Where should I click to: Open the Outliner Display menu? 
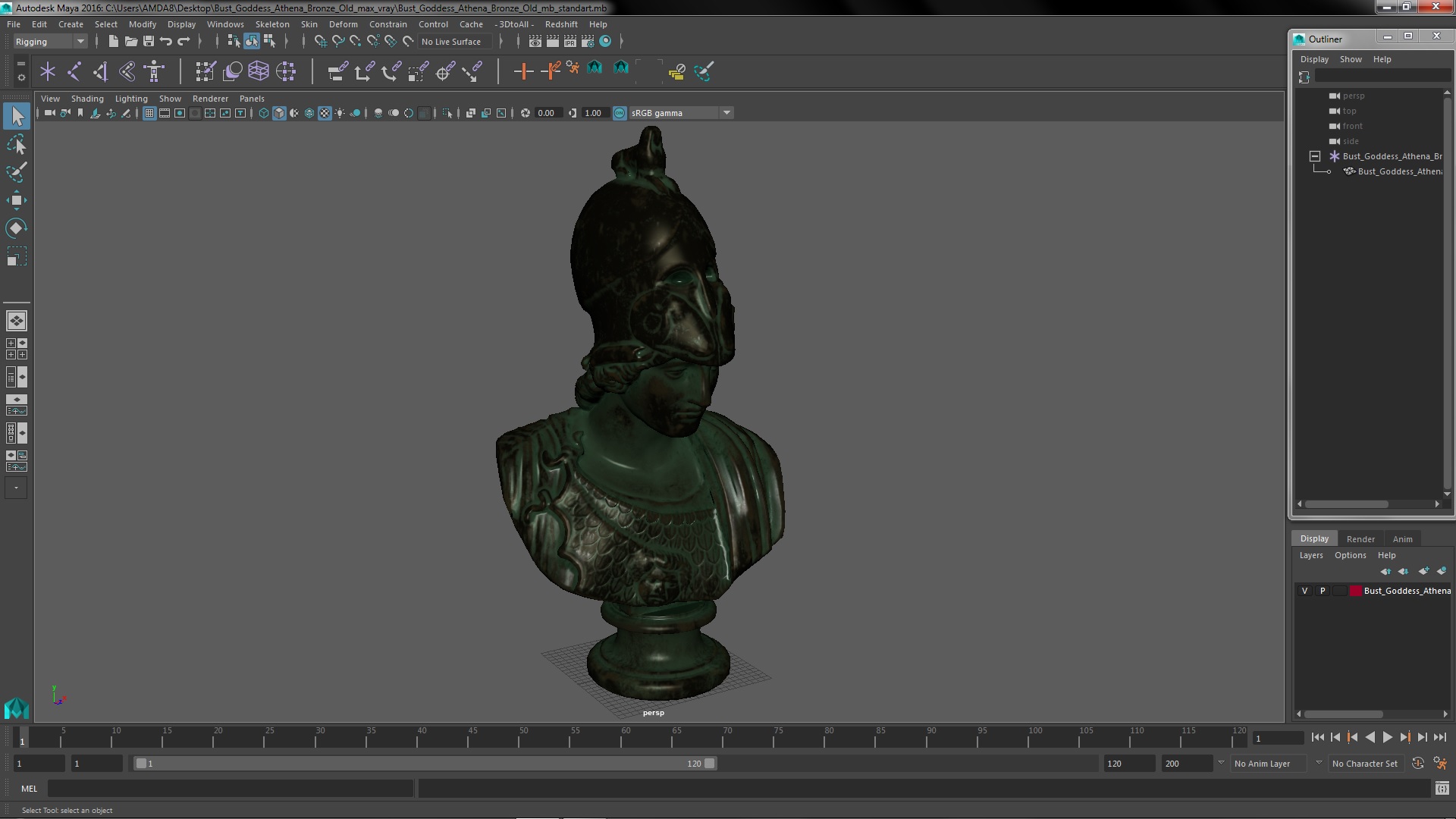1314,59
